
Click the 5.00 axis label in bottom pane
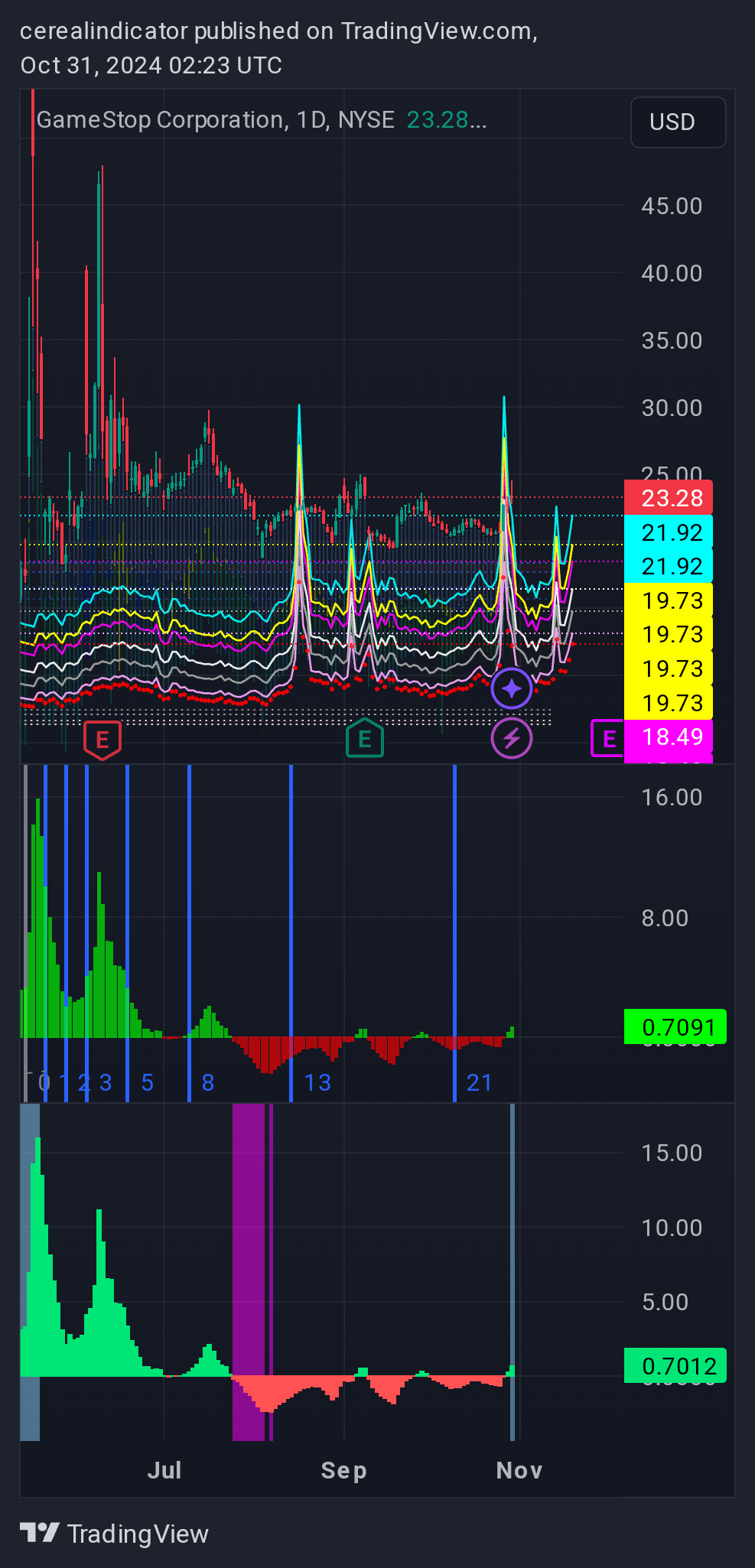(x=665, y=1302)
